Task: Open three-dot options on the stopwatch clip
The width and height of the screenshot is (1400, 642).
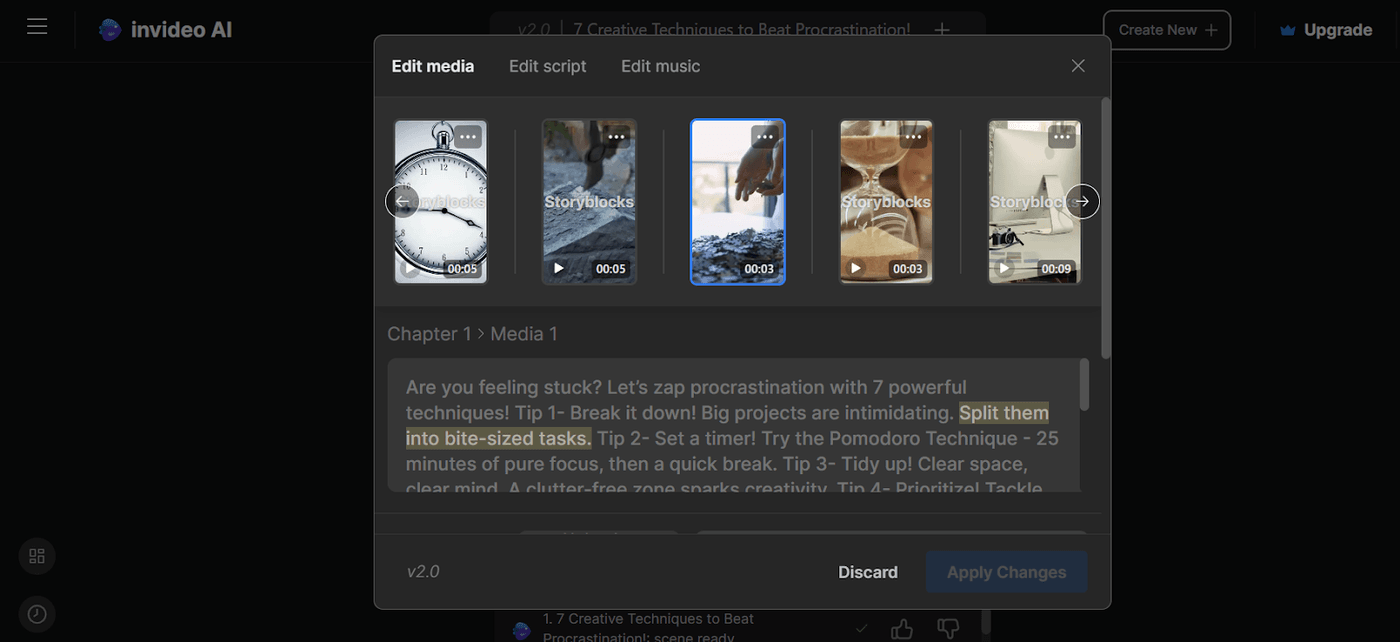Action: 467,136
